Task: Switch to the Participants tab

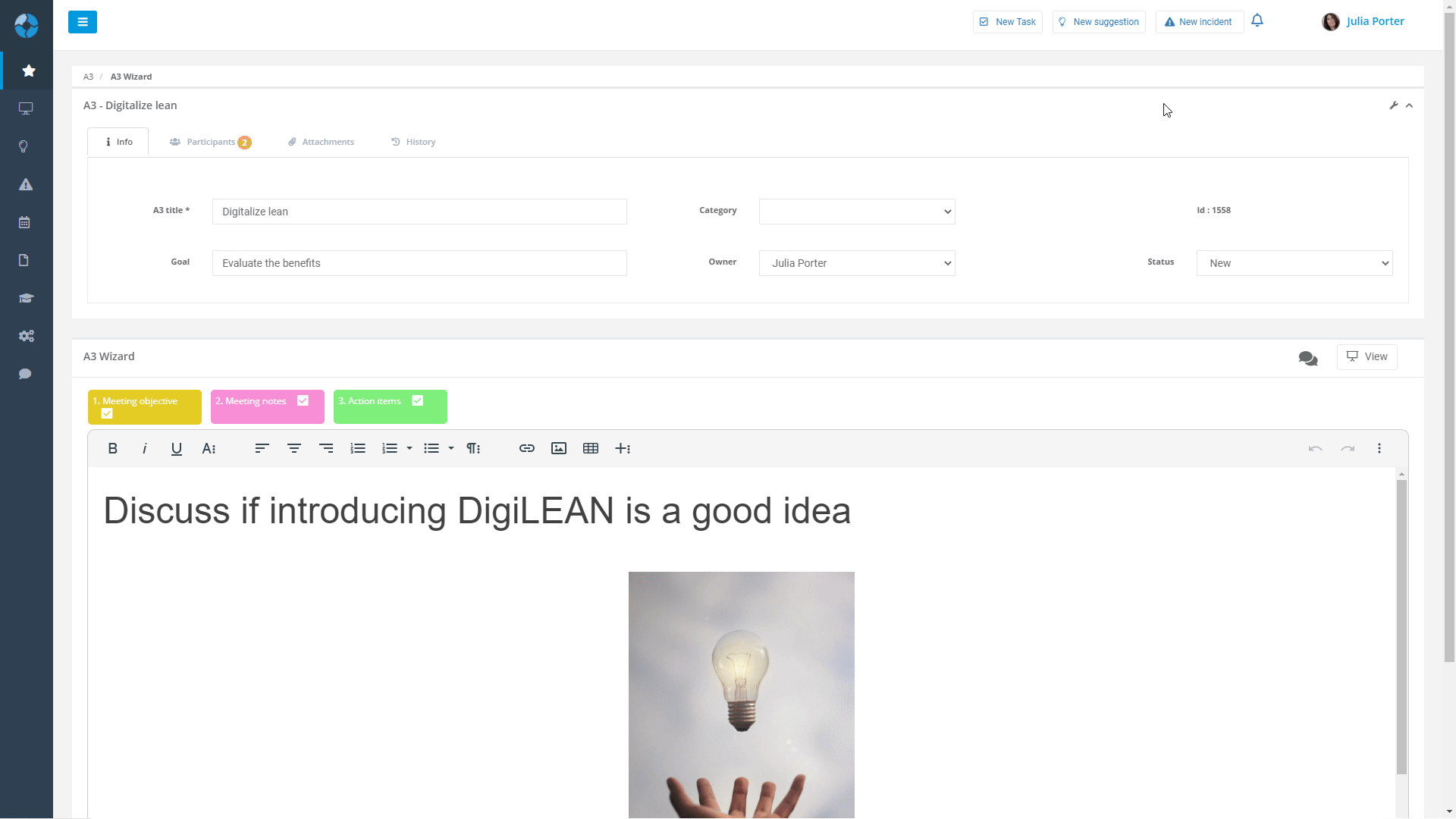Action: click(210, 142)
